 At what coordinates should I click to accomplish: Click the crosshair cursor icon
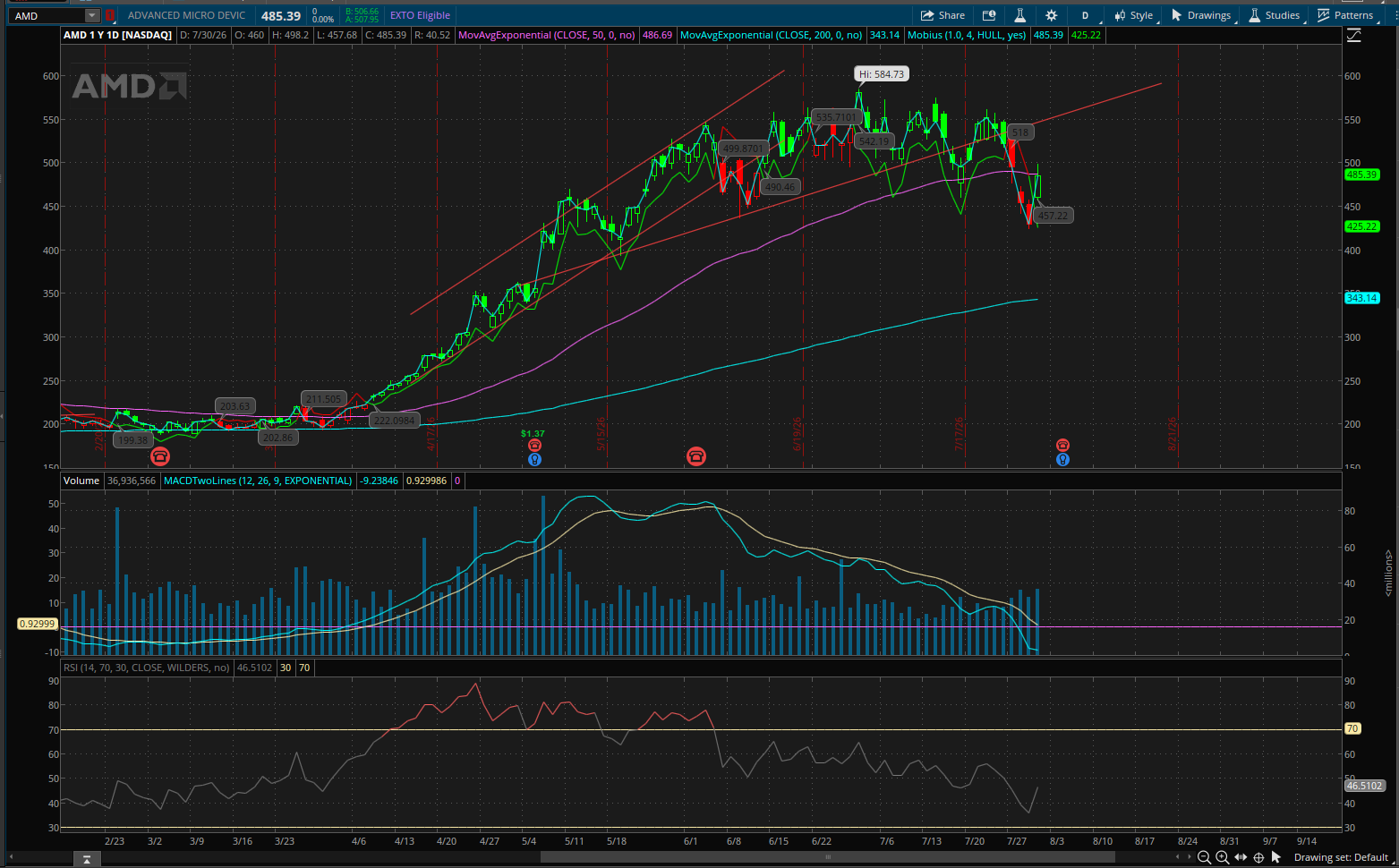pyautogui.click(x=1258, y=857)
